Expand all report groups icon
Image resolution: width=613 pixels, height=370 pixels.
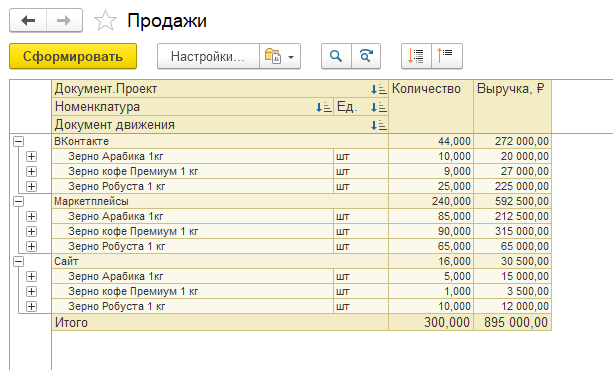coord(416,56)
